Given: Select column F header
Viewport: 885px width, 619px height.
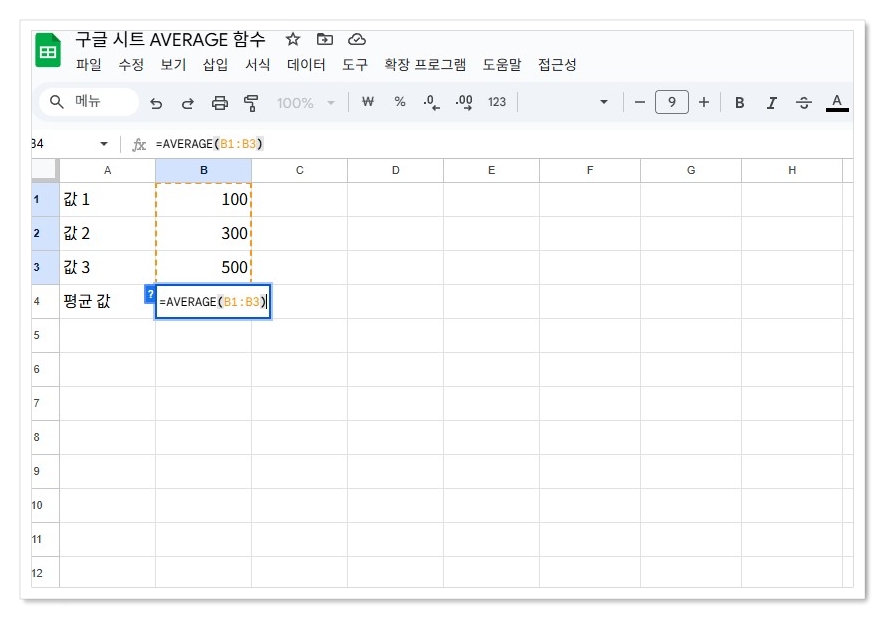Looking at the screenshot, I should point(590,170).
